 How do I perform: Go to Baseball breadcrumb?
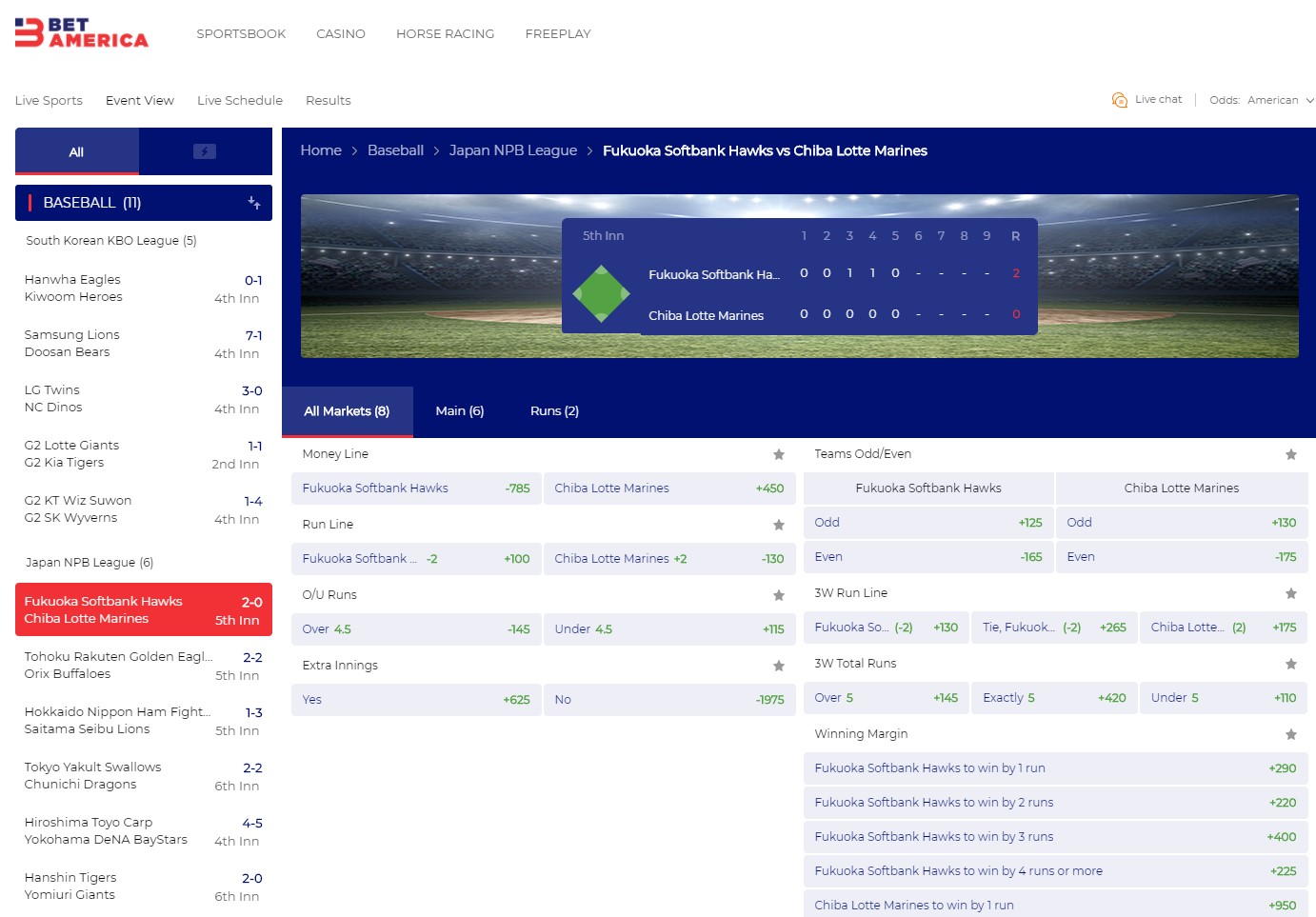(395, 150)
